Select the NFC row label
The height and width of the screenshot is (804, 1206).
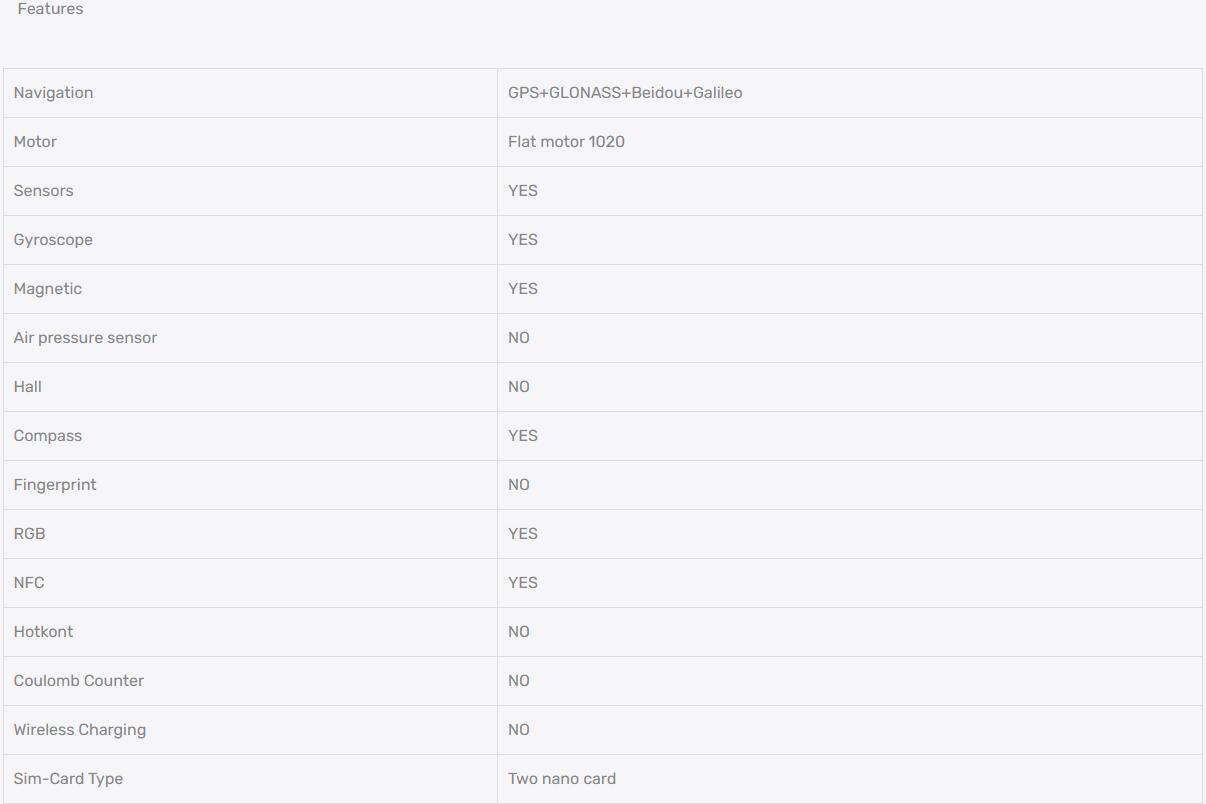pos(29,583)
